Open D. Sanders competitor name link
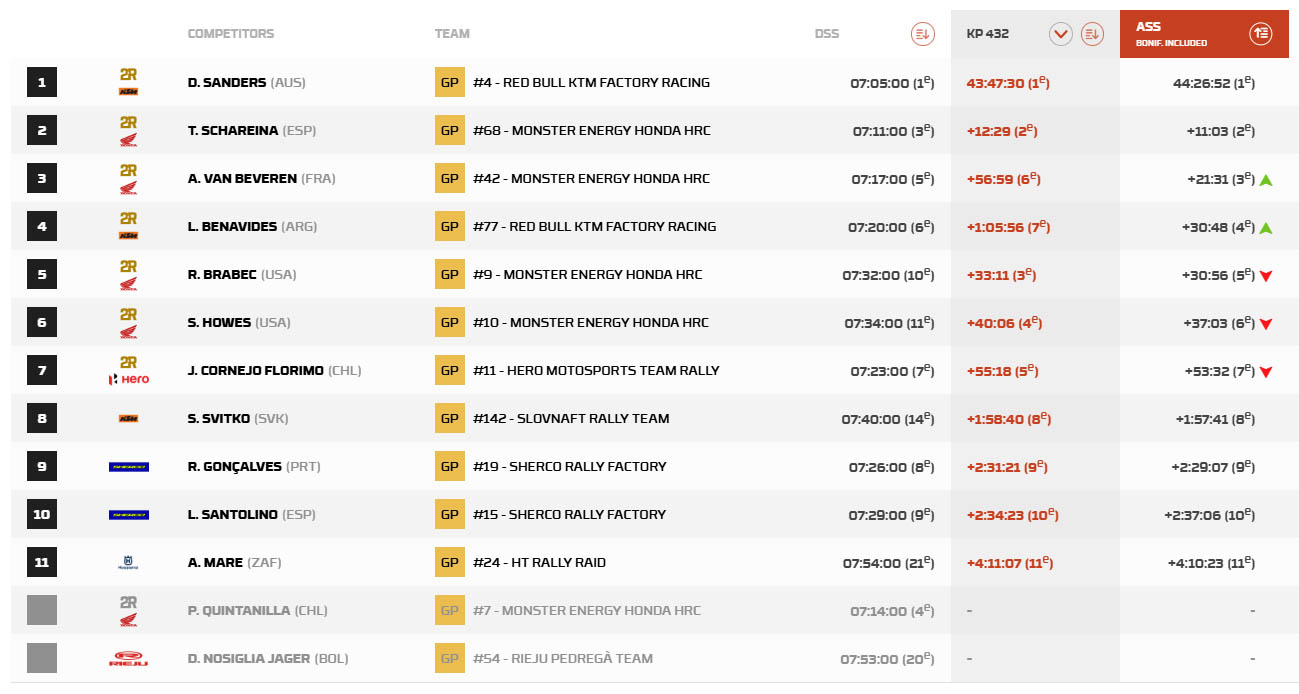1299x694 pixels. point(227,82)
